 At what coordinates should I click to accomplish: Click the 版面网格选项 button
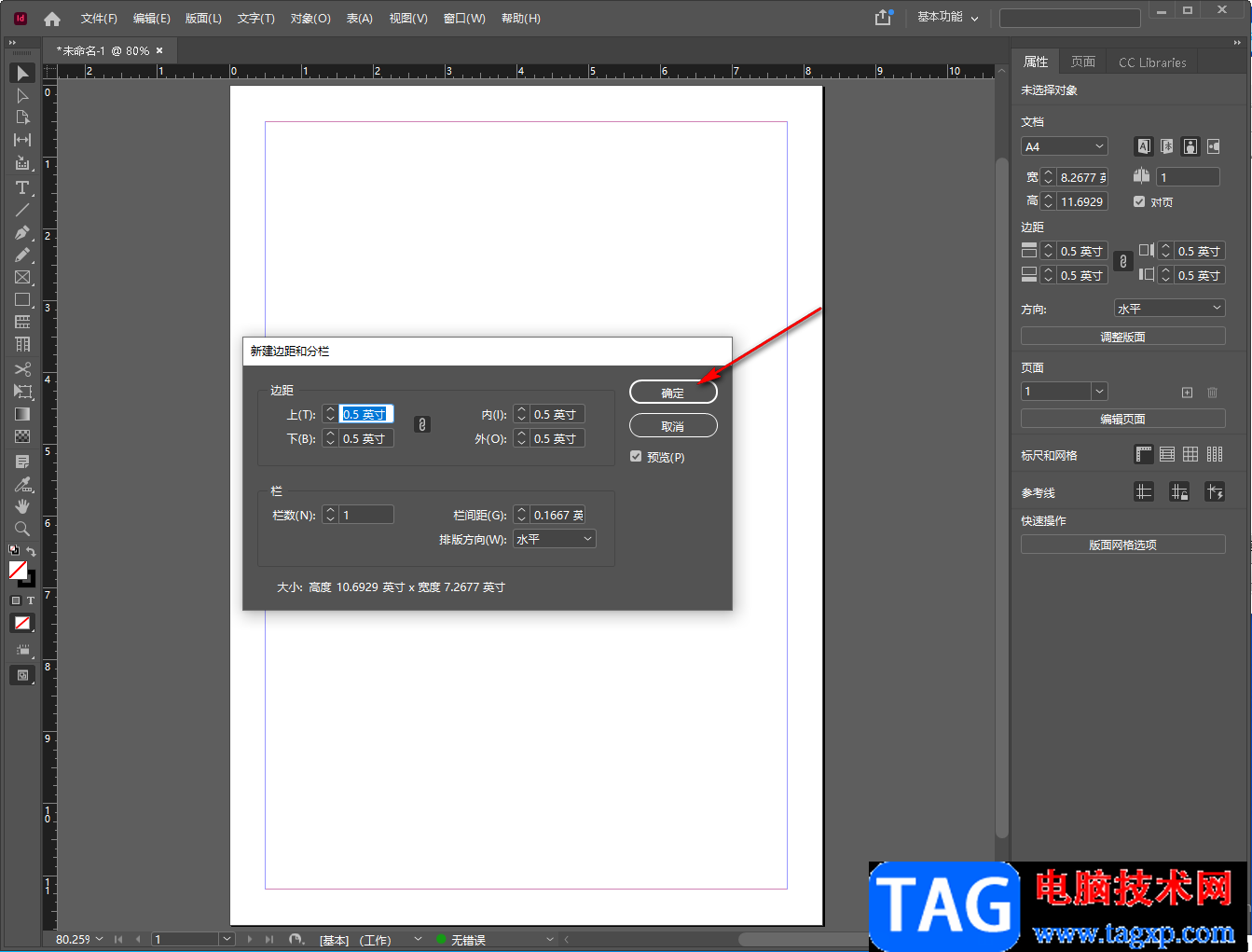pos(1123,545)
